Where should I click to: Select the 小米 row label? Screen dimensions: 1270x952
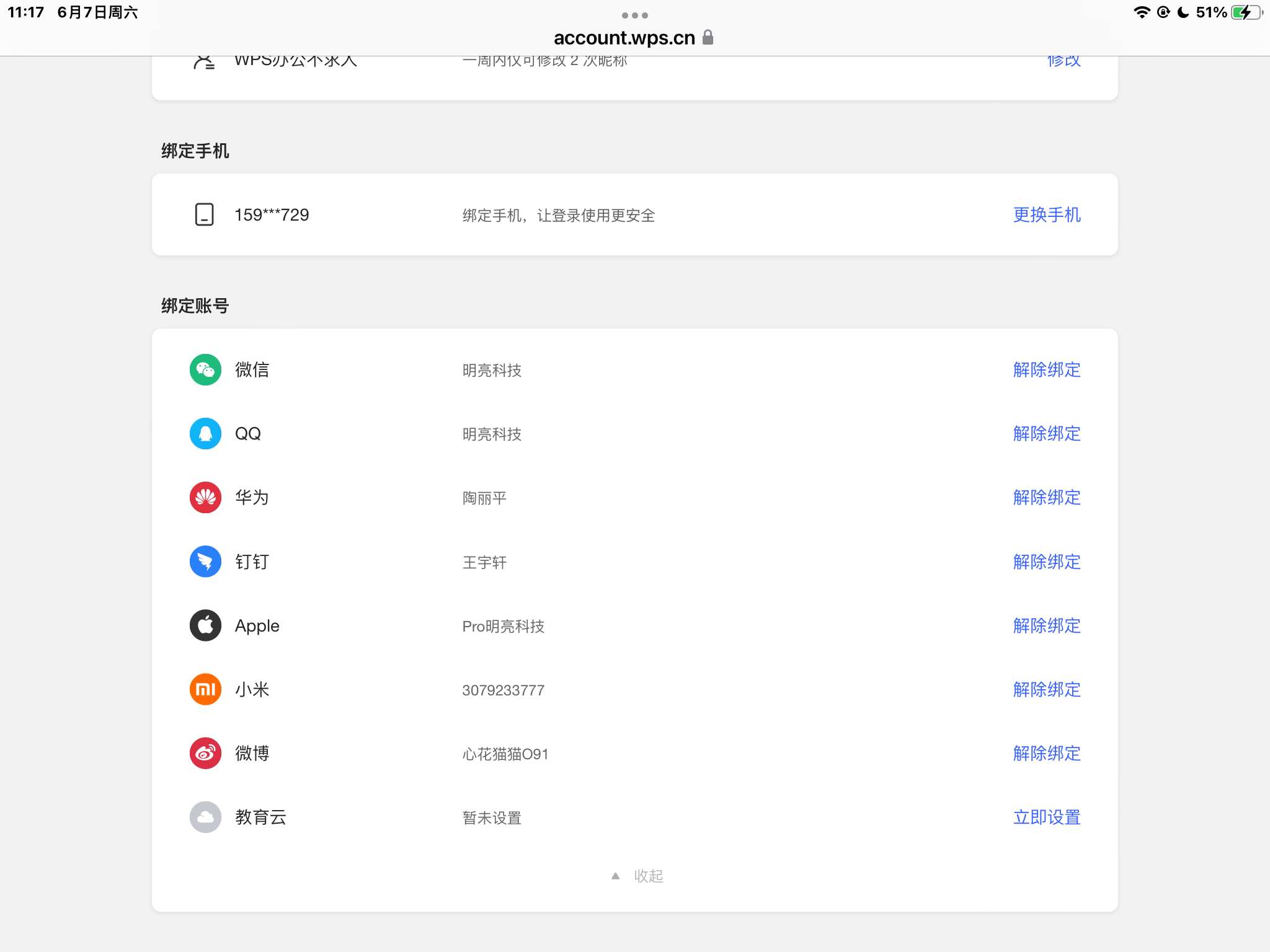tap(252, 689)
